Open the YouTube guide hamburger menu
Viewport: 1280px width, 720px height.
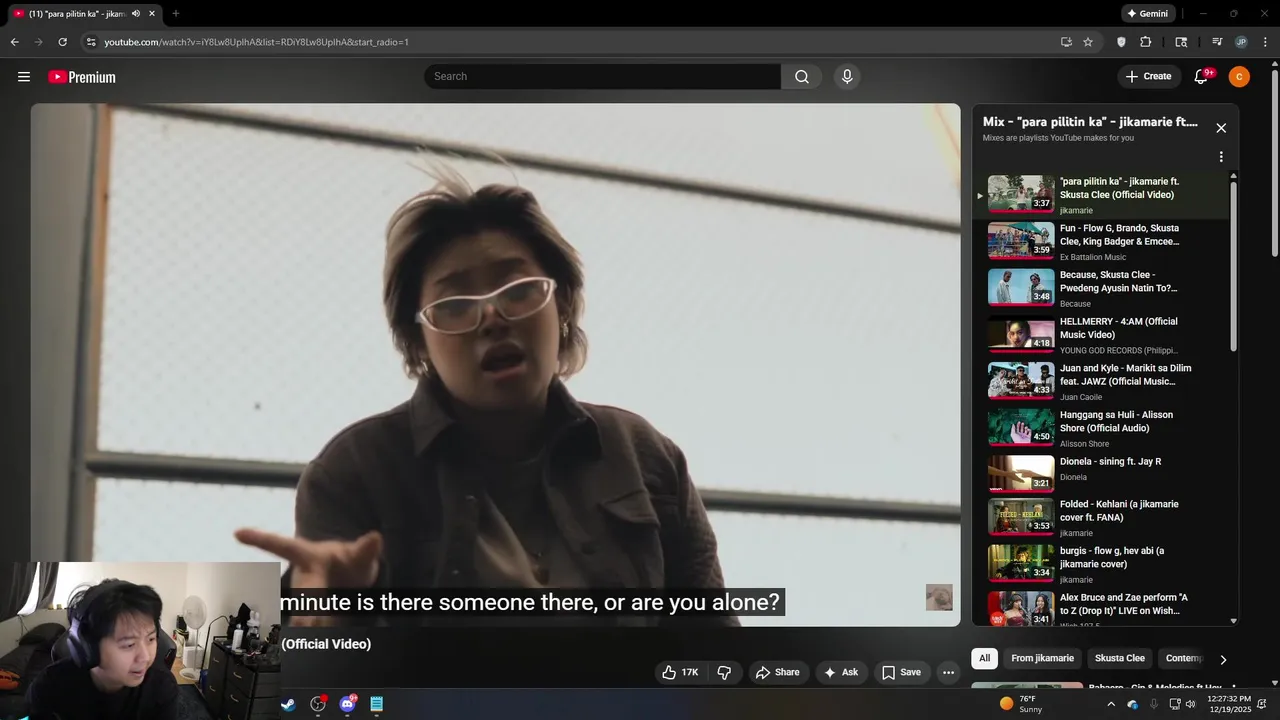[x=24, y=77]
